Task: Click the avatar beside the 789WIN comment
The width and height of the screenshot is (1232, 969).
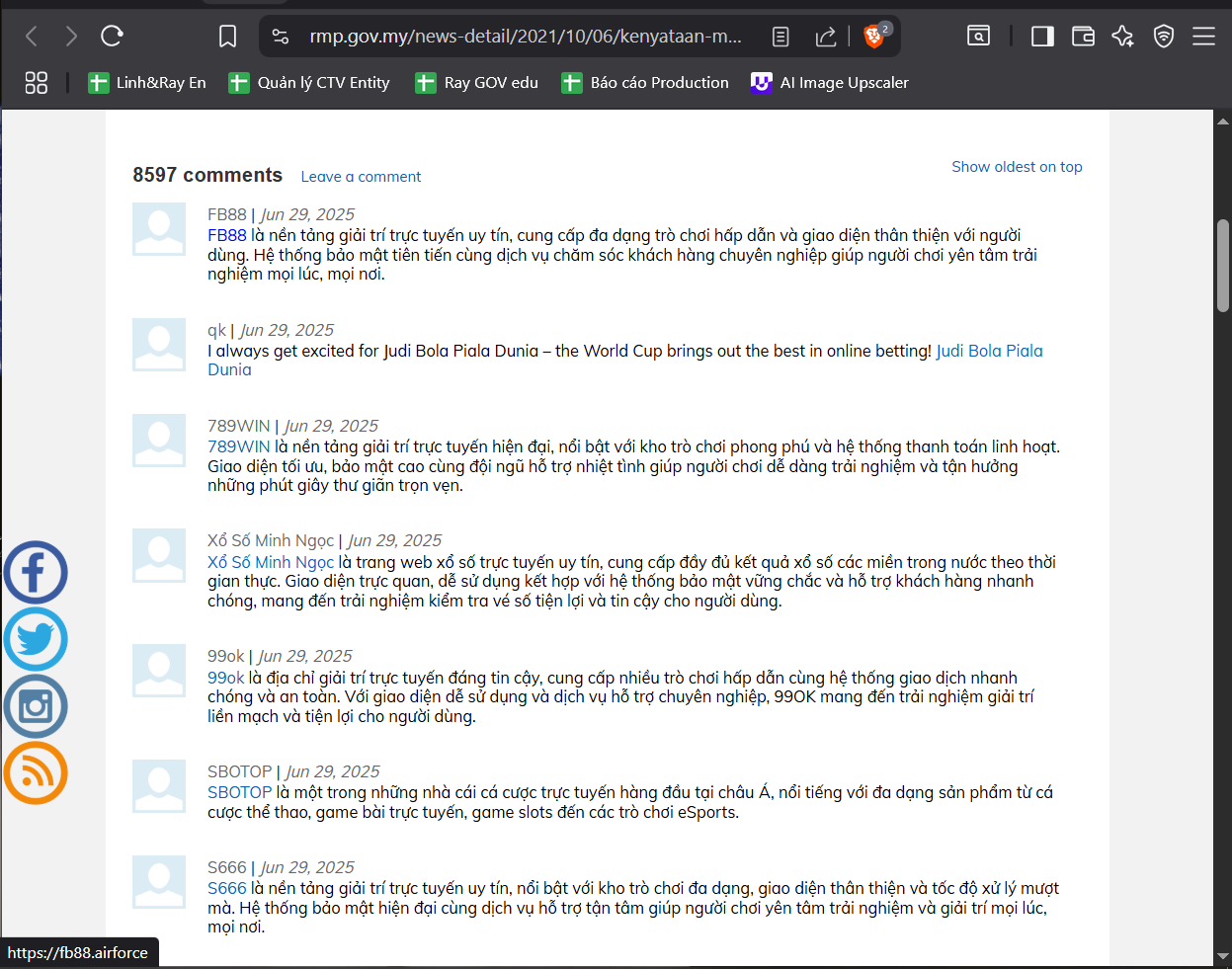Action: coord(159,441)
